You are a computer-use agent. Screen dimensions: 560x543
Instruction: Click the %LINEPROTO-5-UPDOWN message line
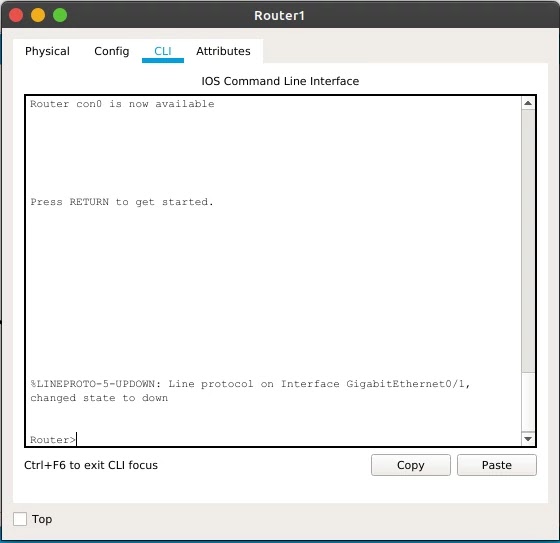(x=250, y=384)
